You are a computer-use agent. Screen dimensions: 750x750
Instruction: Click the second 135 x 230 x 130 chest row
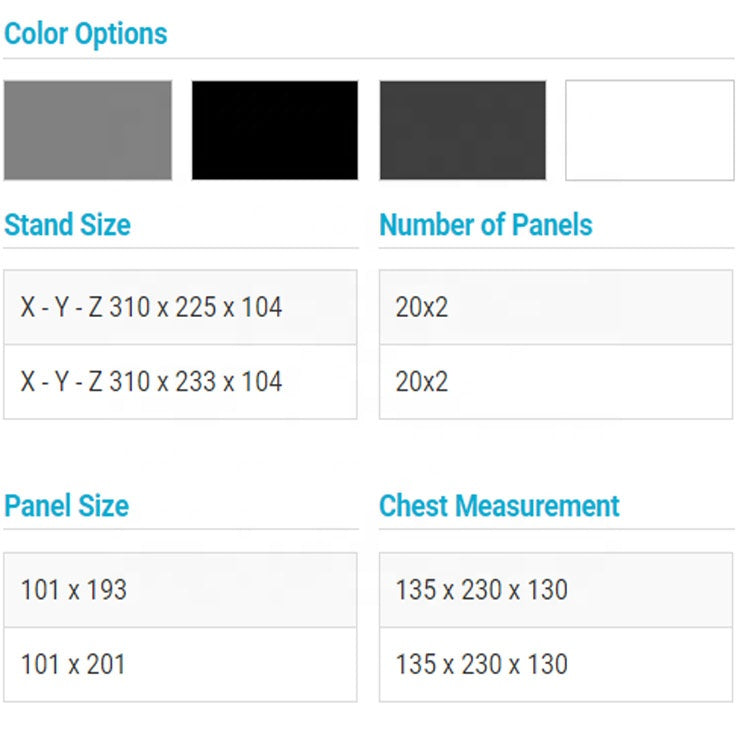tap(555, 664)
